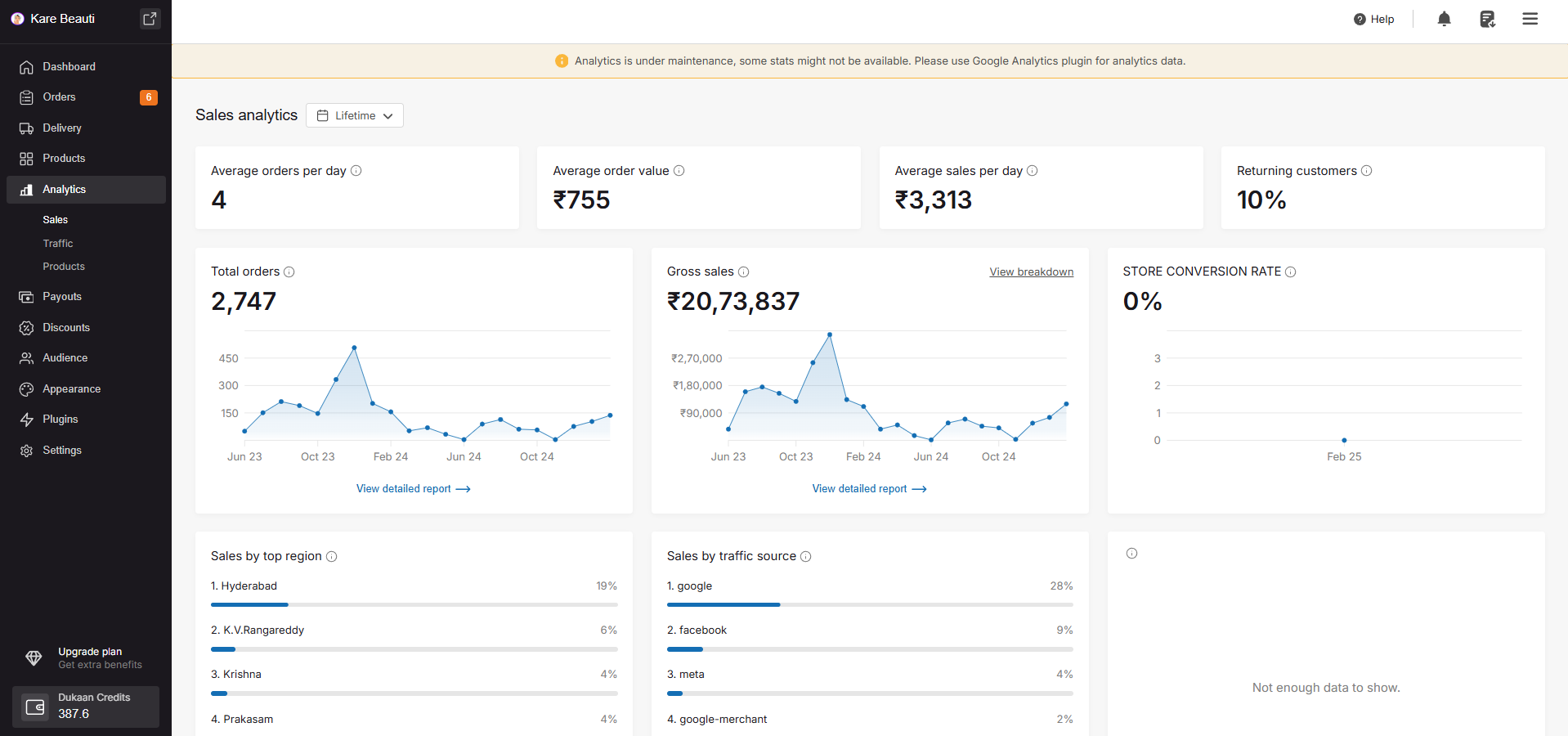Open the Lifetime date range dropdown
The width and height of the screenshot is (1568, 736).
pos(355,115)
